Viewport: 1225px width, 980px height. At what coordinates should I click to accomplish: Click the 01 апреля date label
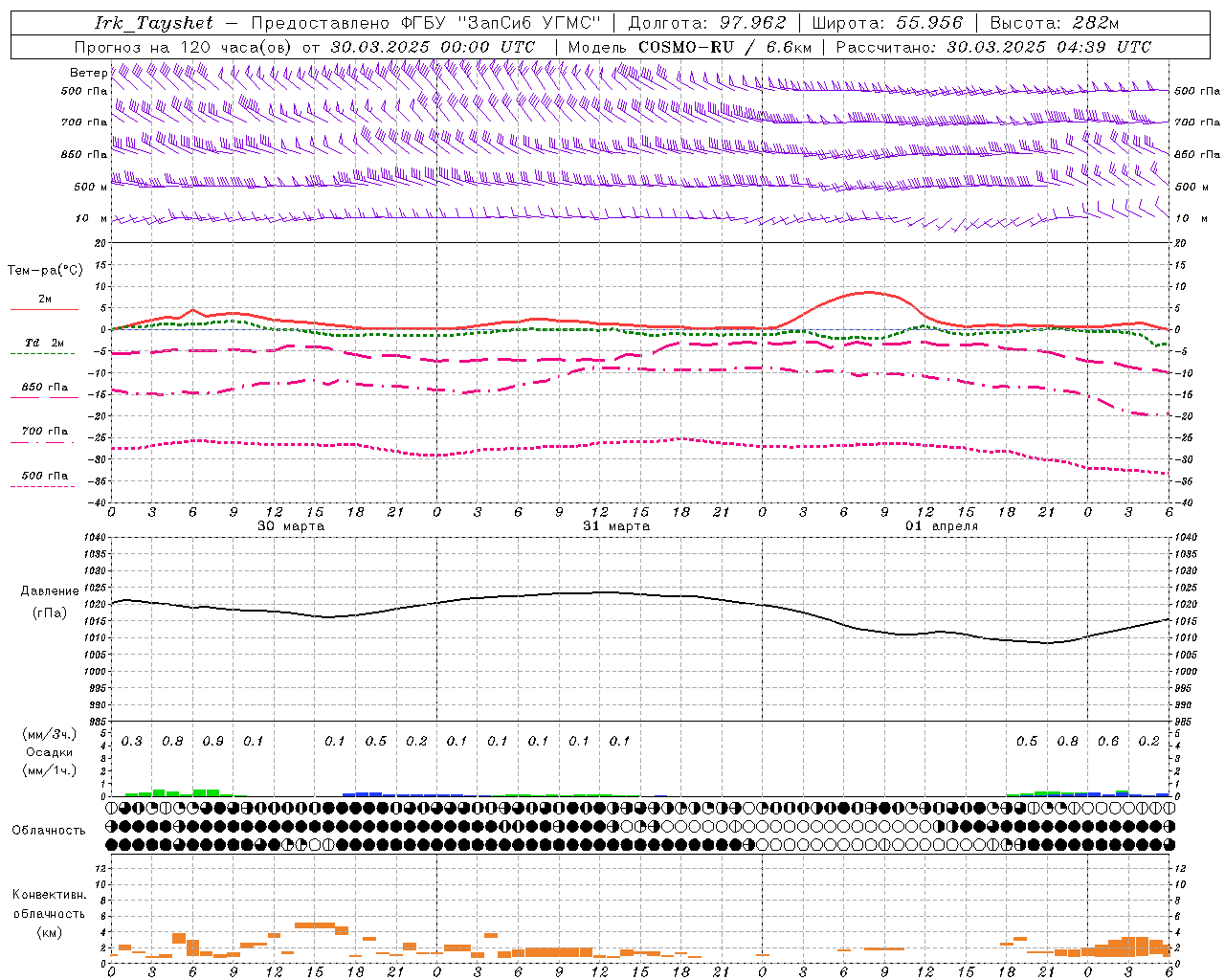click(x=942, y=526)
